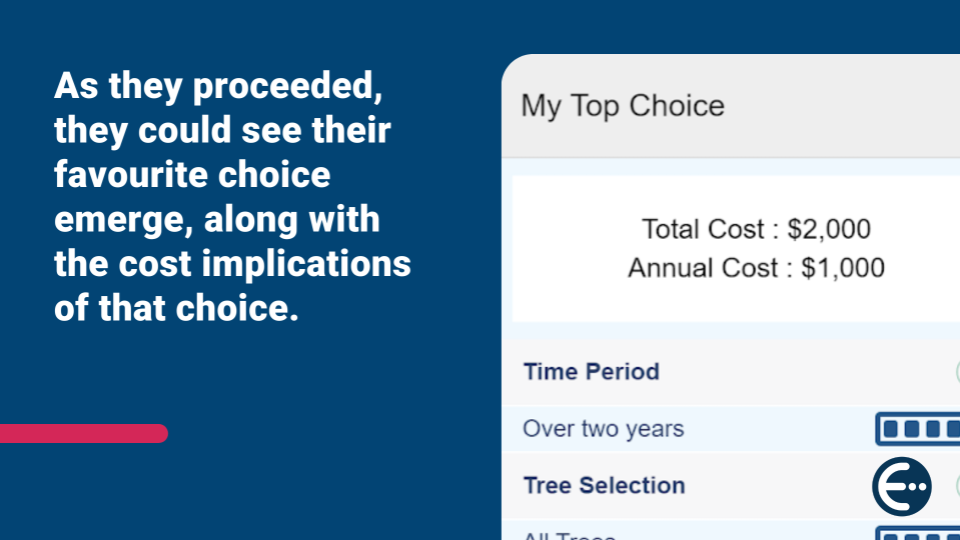Screen dimensions: 960x540
Task: Select the Over two years option row
Action: point(603,429)
